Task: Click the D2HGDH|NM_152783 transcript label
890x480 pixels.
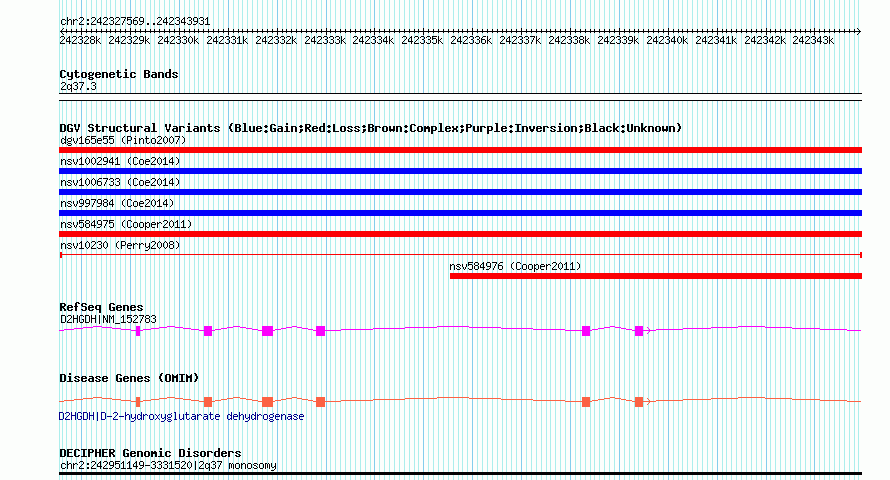Action: [x=108, y=319]
